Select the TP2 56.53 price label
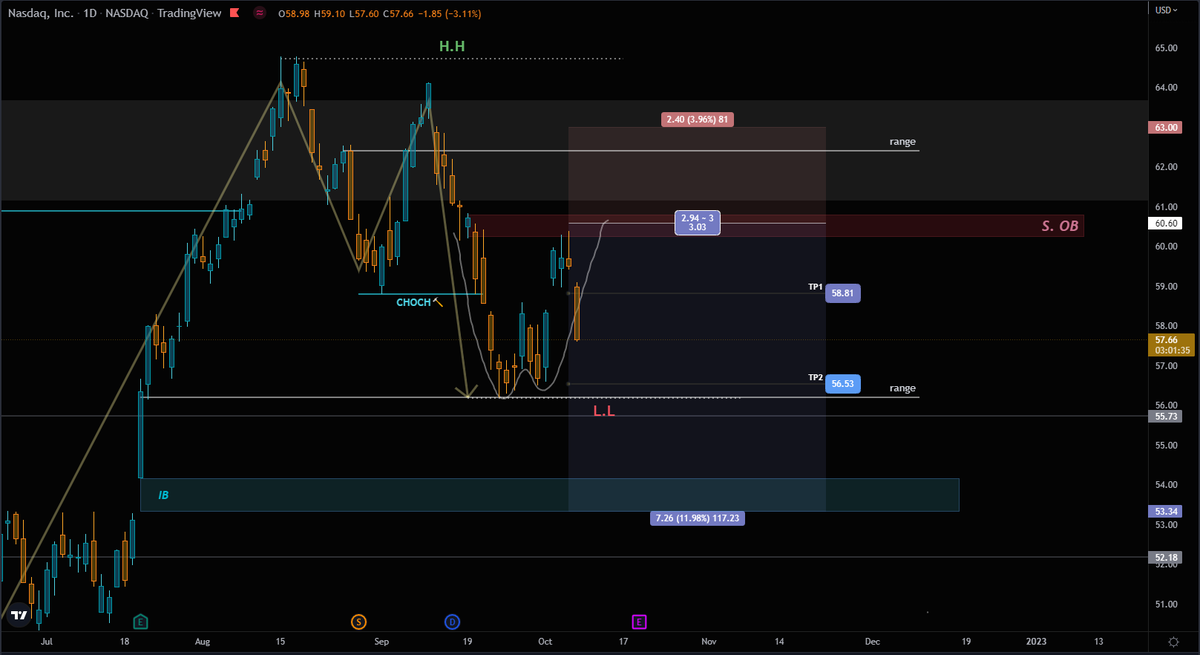 coord(844,384)
